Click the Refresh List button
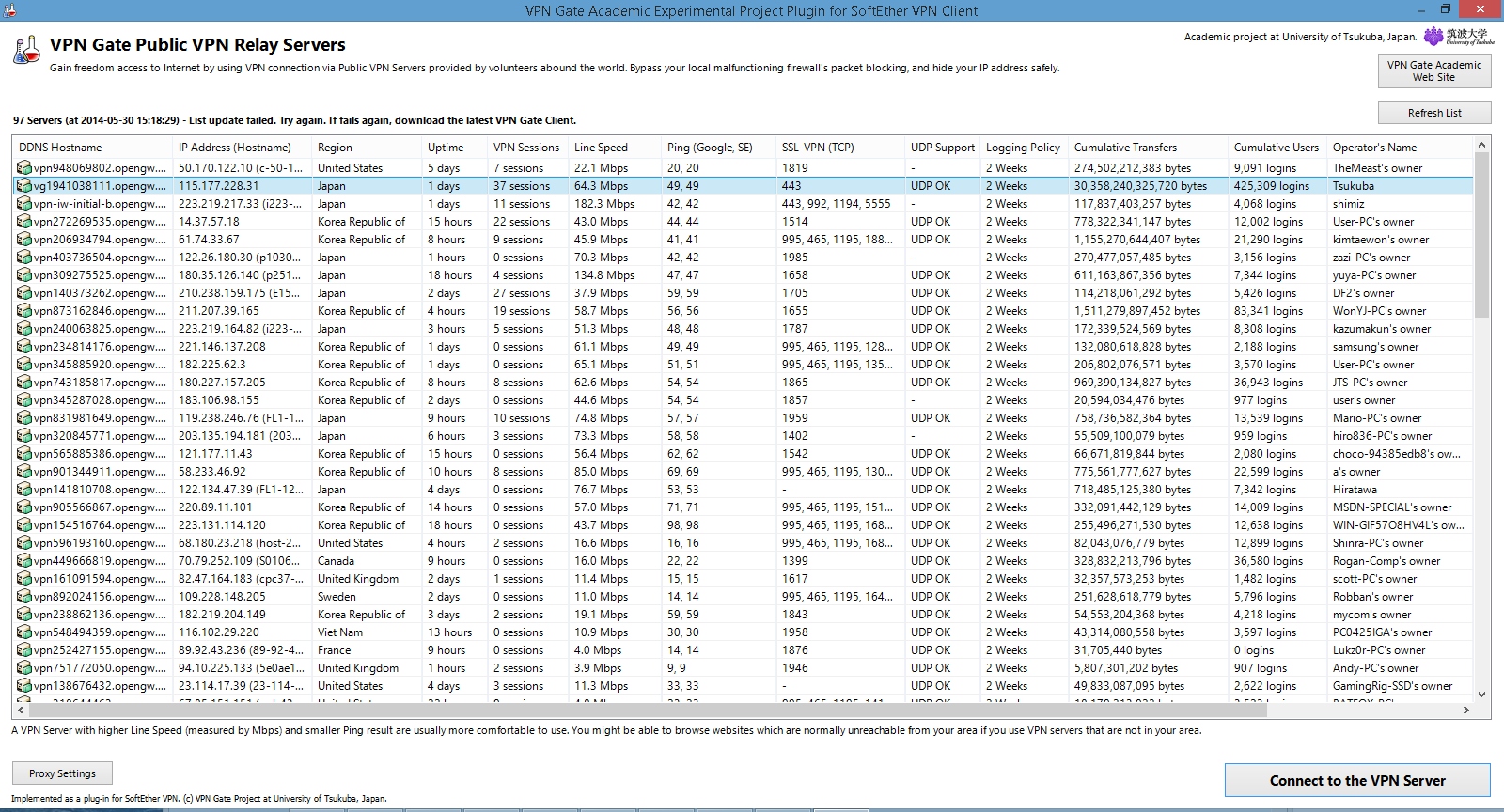 pyautogui.click(x=1434, y=113)
